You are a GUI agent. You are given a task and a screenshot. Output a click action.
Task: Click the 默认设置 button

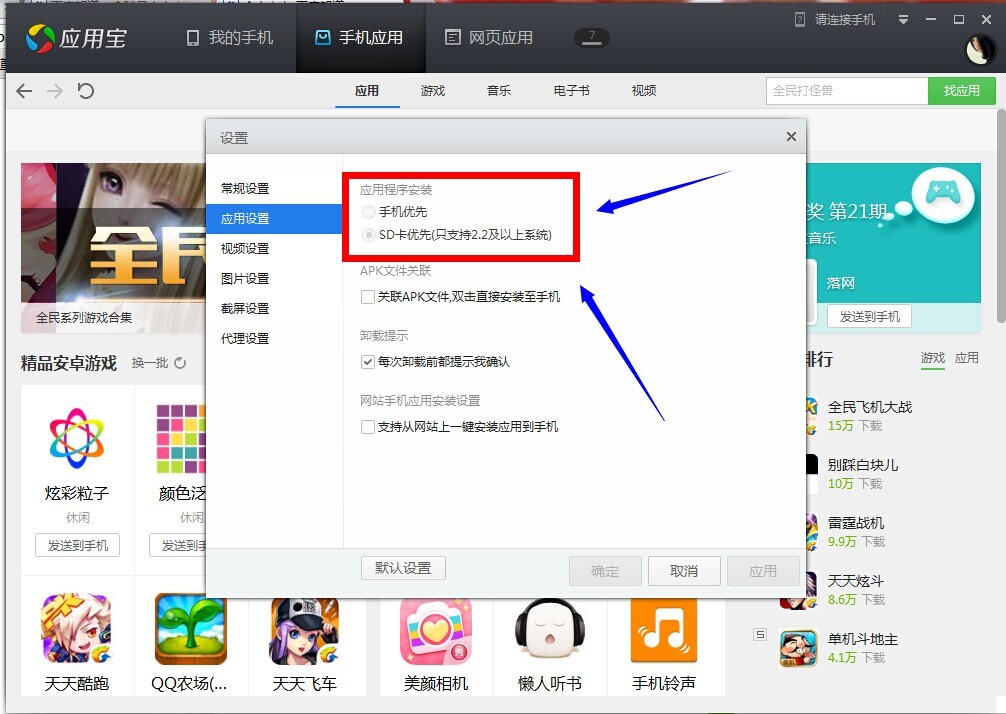403,568
